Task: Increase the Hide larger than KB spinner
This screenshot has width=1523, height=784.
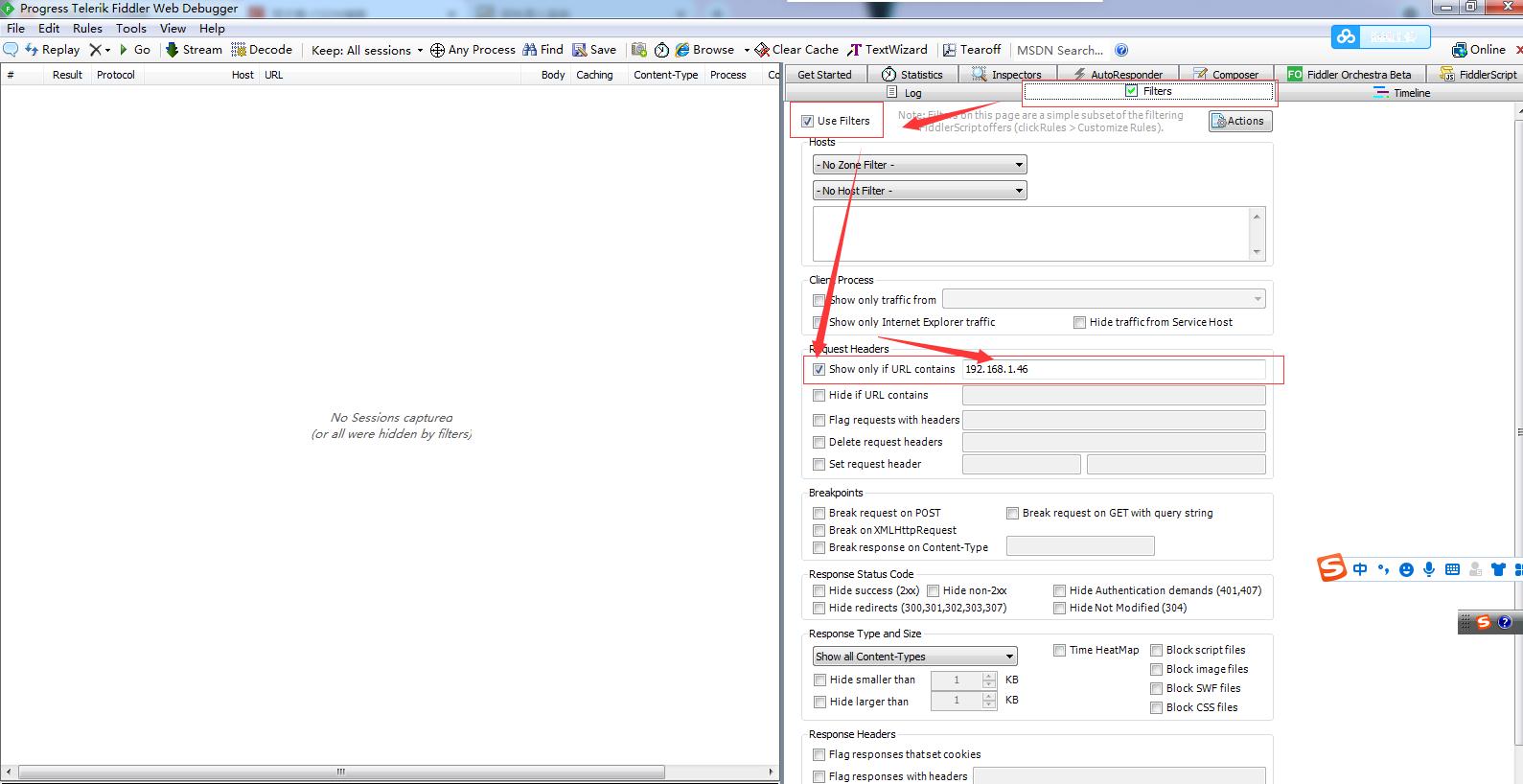Action: (989, 697)
